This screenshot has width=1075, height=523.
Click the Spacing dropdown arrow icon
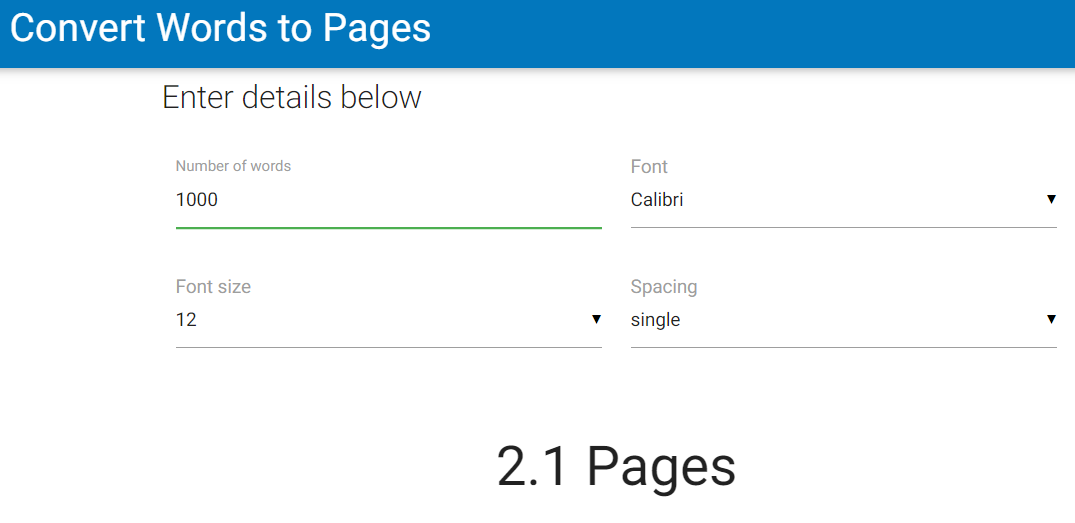(x=1051, y=319)
